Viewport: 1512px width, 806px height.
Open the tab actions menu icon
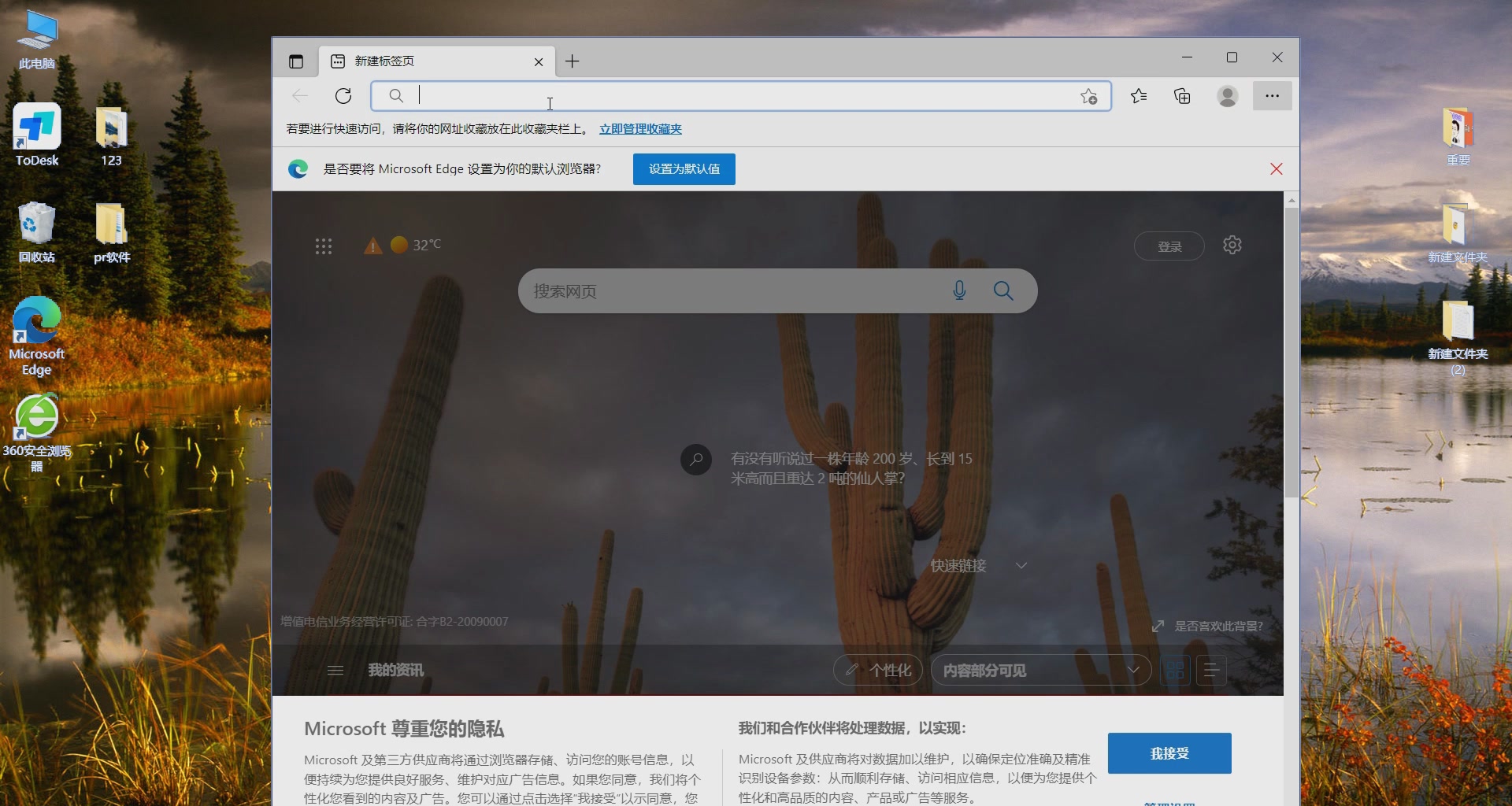[x=296, y=61]
